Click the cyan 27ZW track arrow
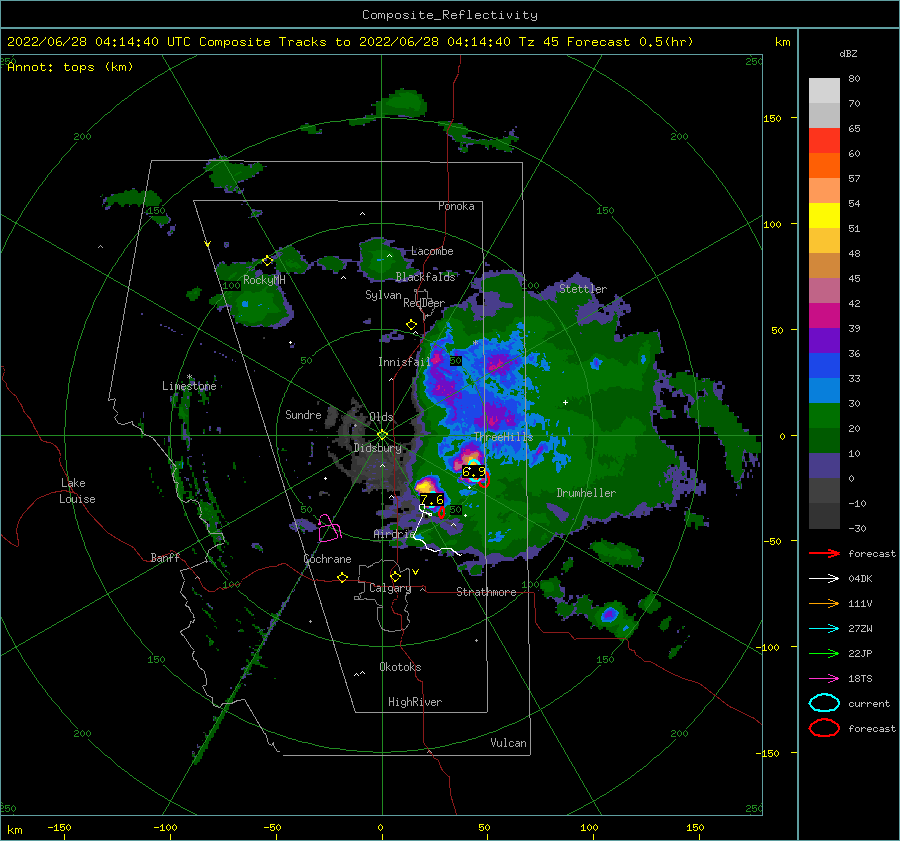Screen dimensions: 900x841 [824, 629]
